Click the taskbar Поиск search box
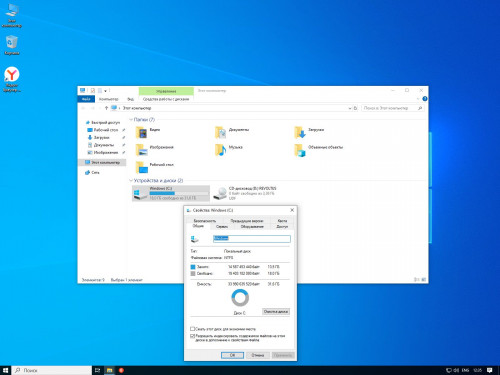The image size is (500, 375). (x=52, y=370)
